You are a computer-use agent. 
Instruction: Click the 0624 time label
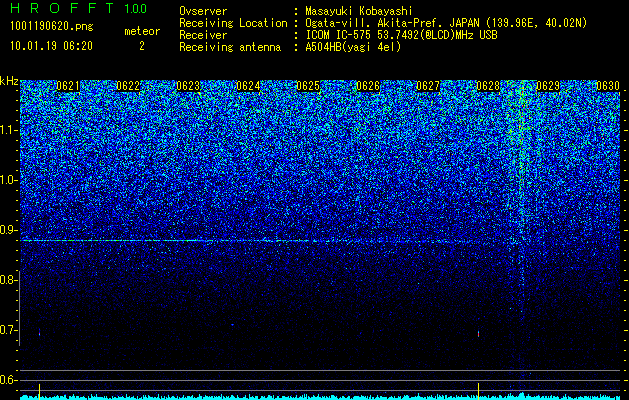click(248, 86)
